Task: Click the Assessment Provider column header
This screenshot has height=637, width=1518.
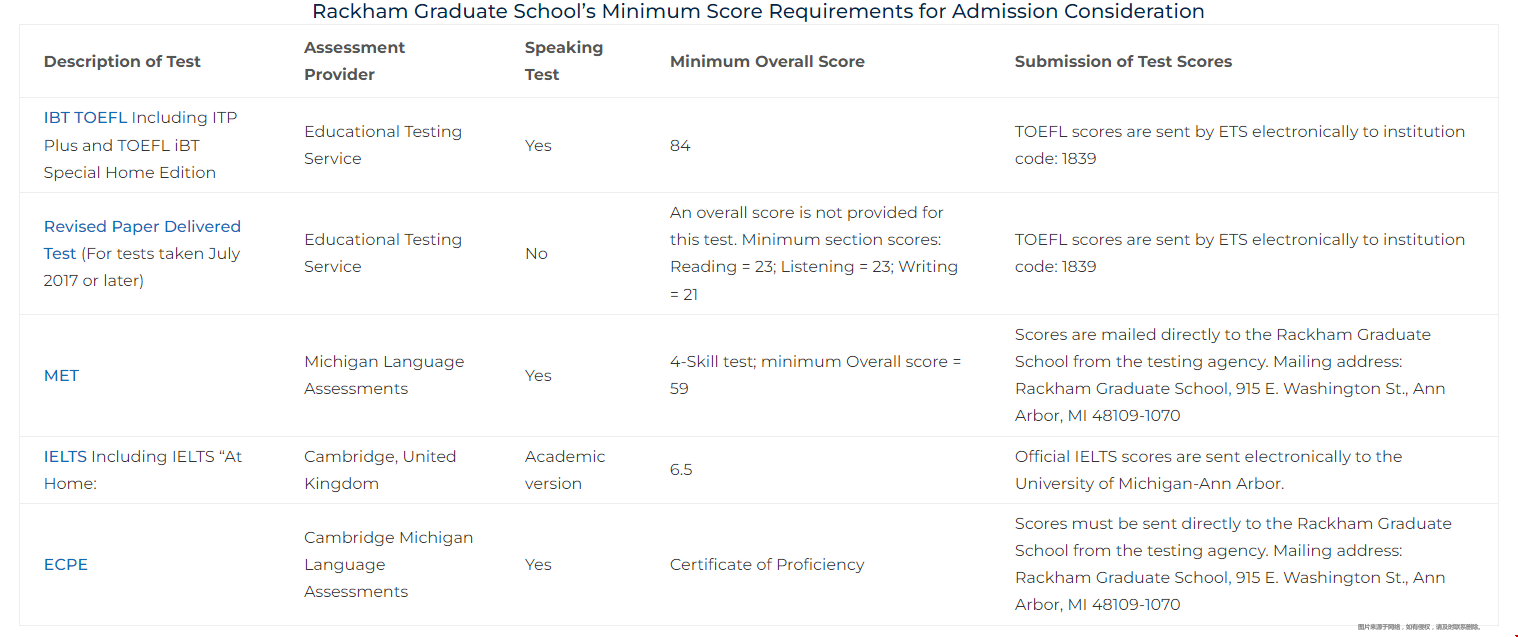Action: (354, 61)
